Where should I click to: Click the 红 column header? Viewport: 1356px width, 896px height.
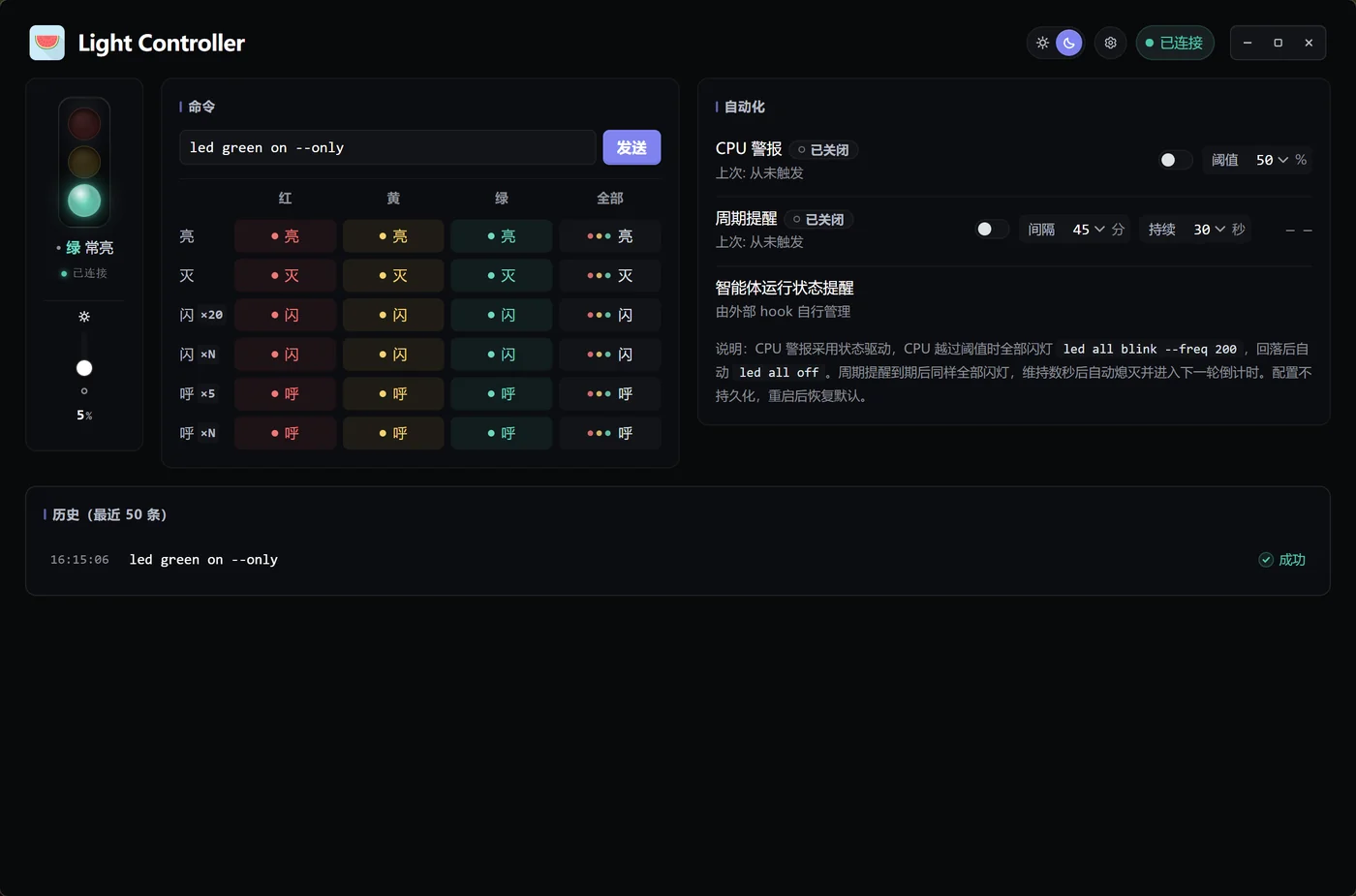coord(285,198)
